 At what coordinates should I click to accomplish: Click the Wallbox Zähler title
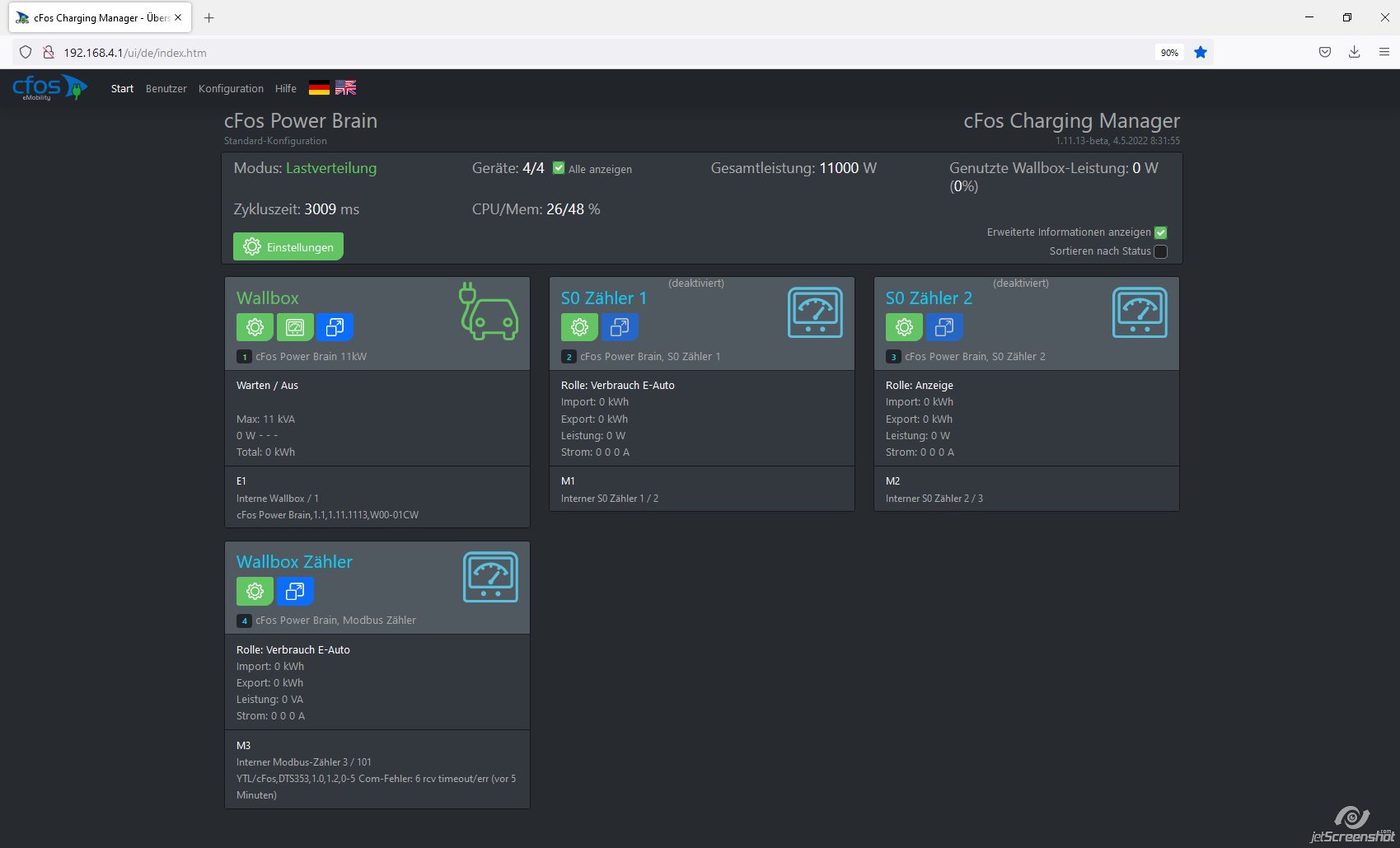pyautogui.click(x=294, y=561)
